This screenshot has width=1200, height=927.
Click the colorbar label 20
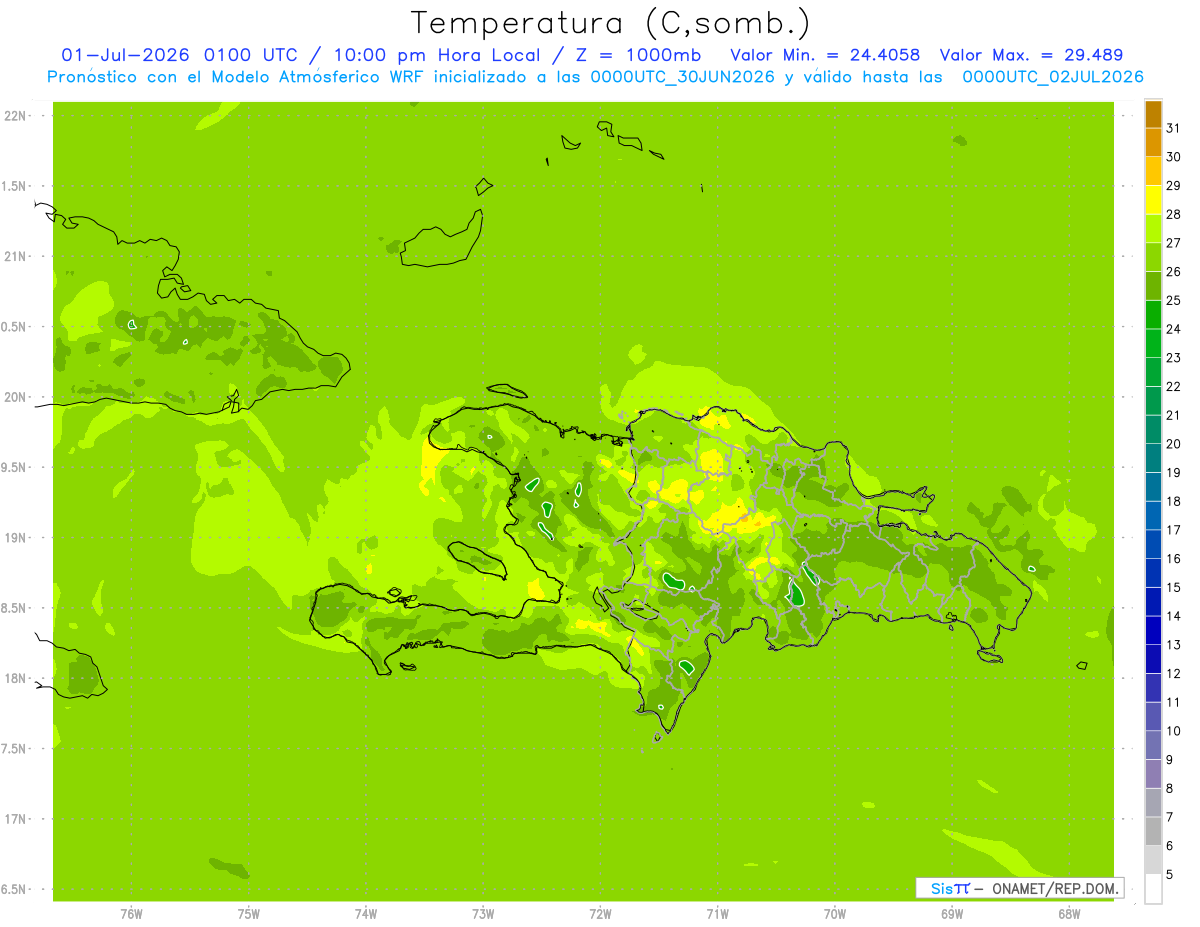pos(1174,444)
